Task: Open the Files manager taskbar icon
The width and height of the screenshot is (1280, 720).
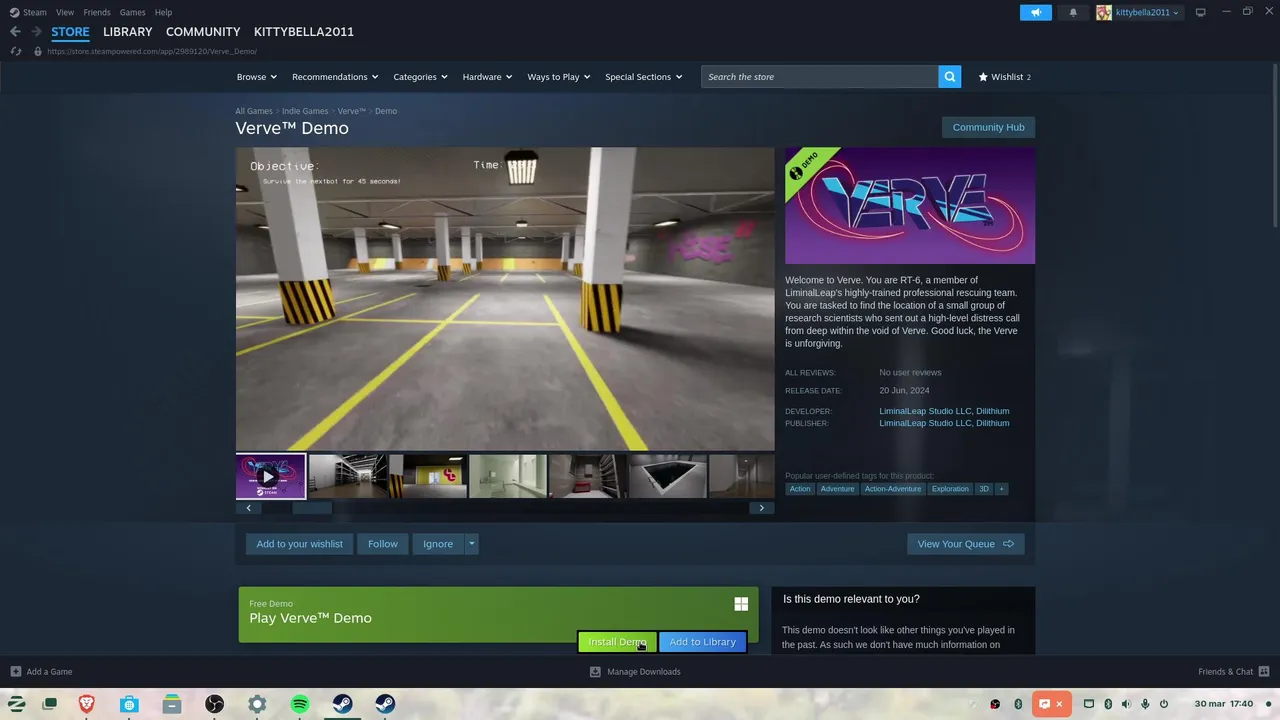Action: click(x=172, y=704)
